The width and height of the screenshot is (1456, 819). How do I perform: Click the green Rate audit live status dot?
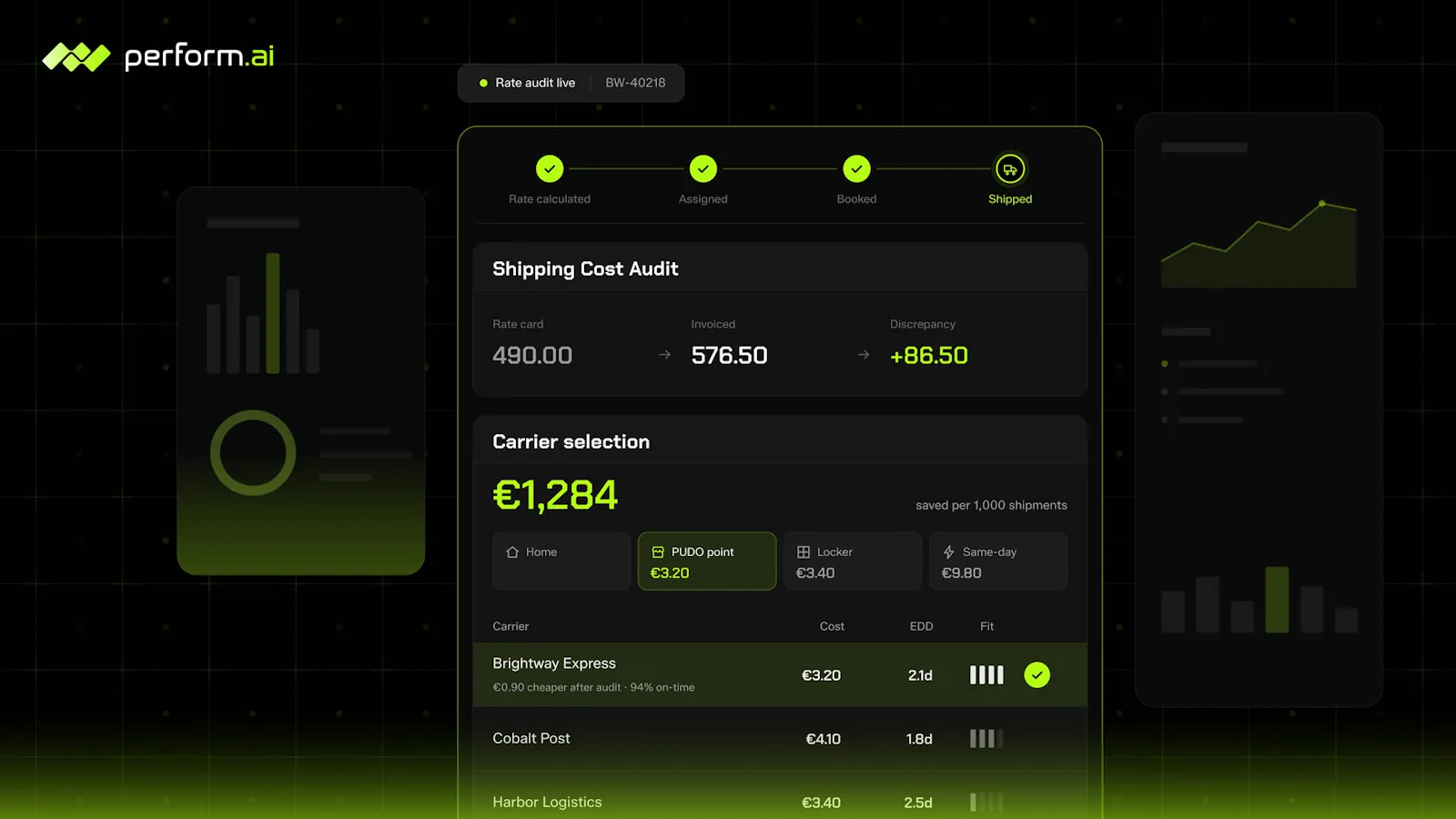483,83
